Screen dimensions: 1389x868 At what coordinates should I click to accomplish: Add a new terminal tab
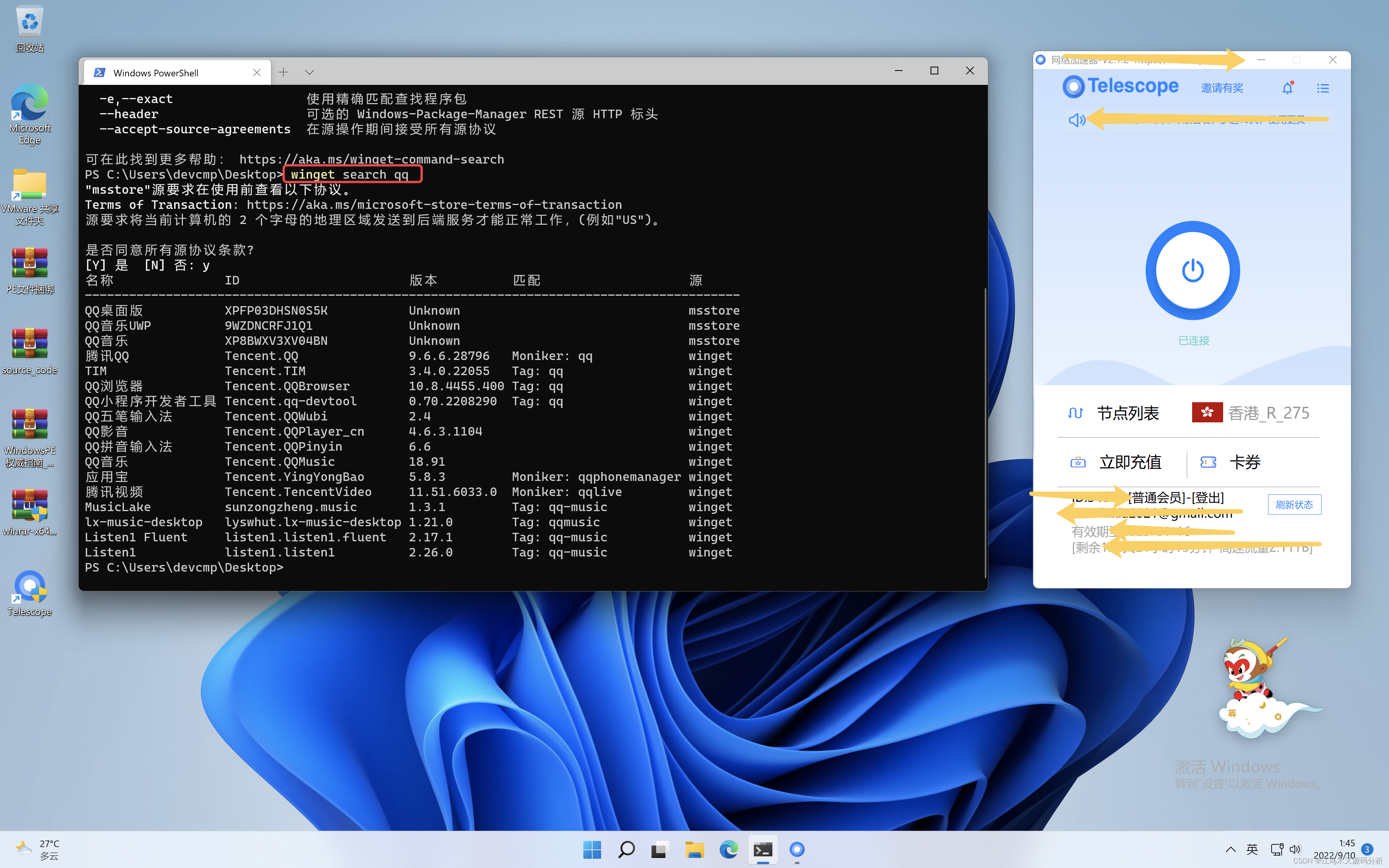283,72
